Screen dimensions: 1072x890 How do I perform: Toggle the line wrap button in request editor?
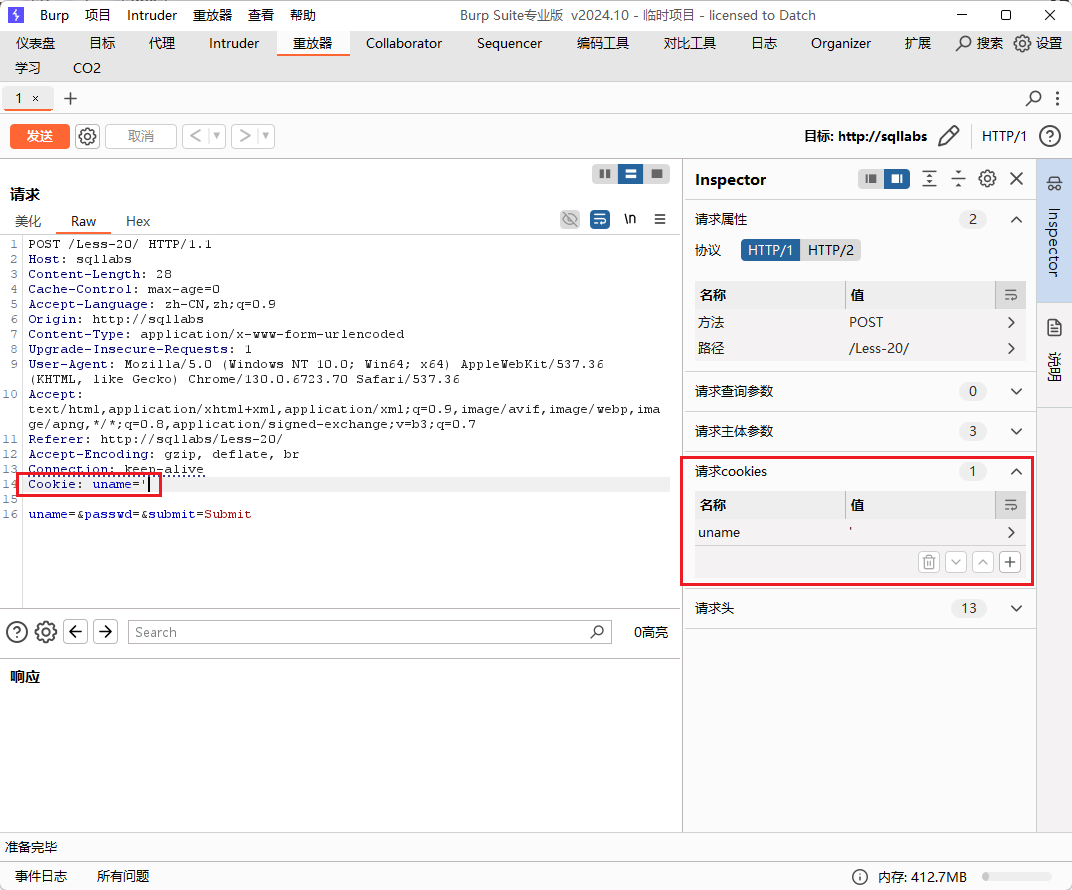tap(599, 219)
